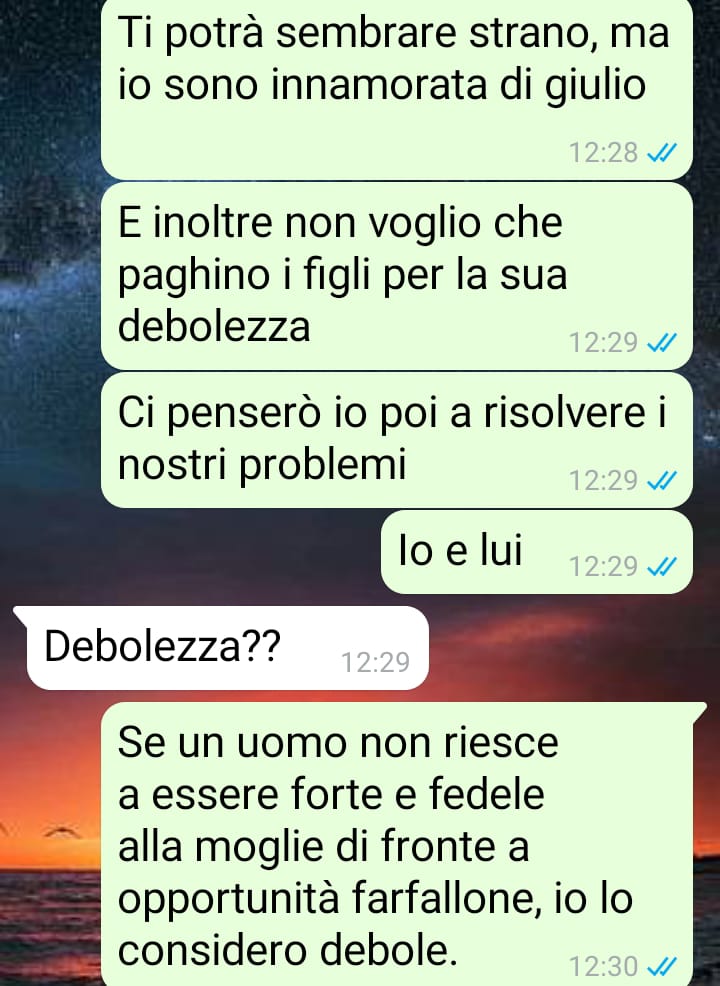Image resolution: width=720 pixels, height=986 pixels.
Task: Tap the double-check on the 'nostri problemi' message
Action: click(x=662, y=480)
